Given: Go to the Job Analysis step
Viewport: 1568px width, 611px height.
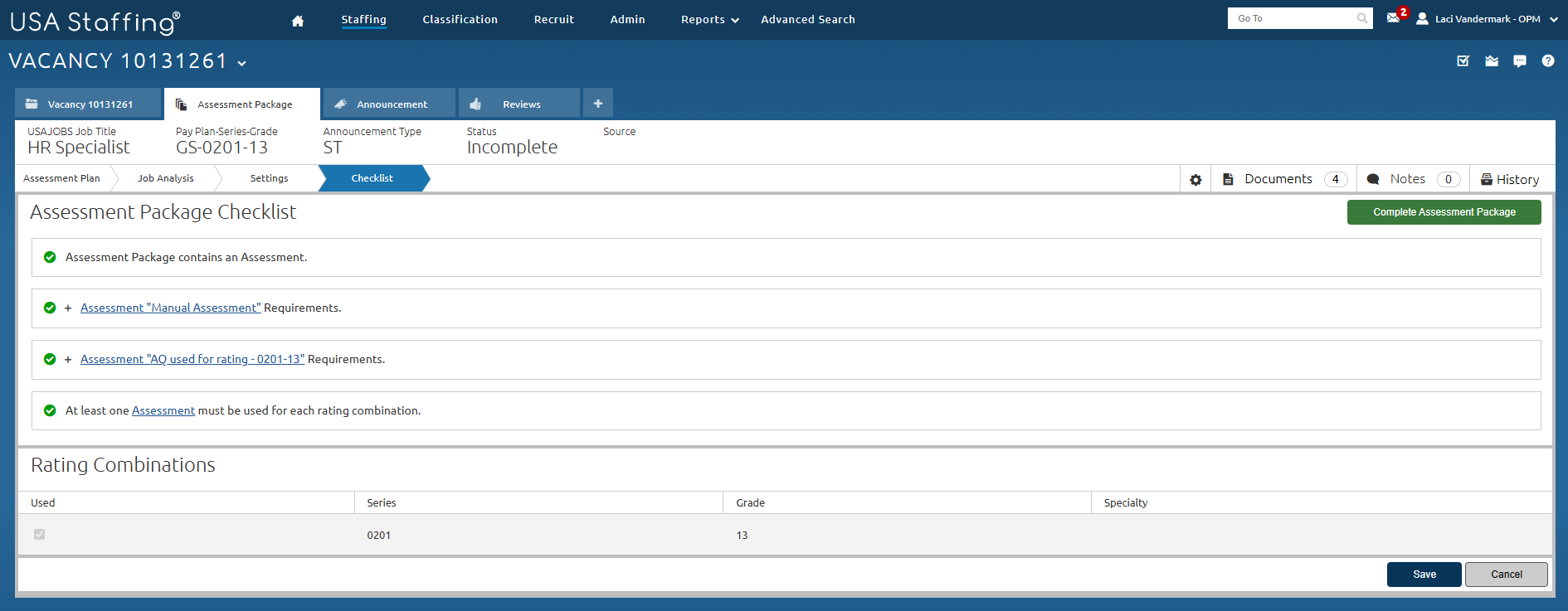Looking at the screenshot, I should pyautogui.click(x=166, y=178).
